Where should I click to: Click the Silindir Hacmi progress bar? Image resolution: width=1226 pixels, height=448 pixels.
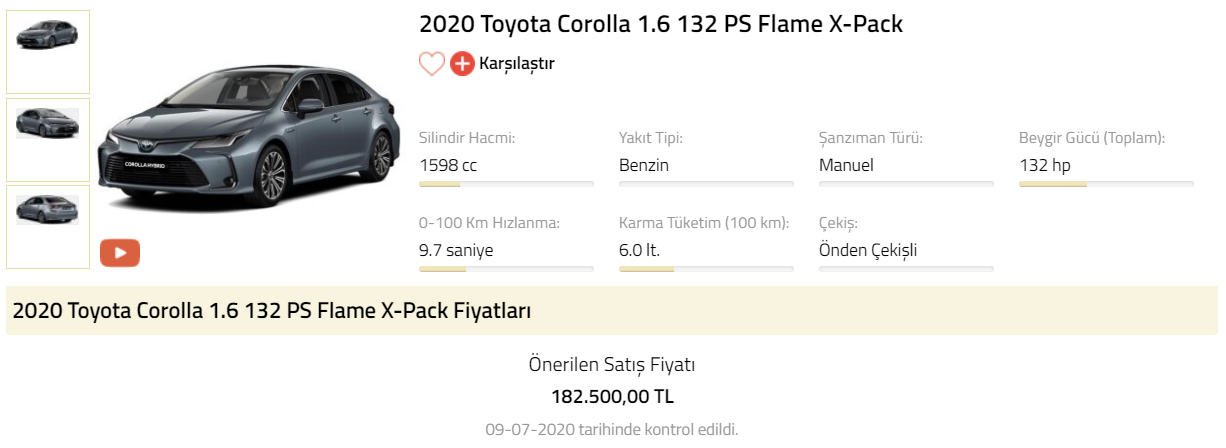506,184
